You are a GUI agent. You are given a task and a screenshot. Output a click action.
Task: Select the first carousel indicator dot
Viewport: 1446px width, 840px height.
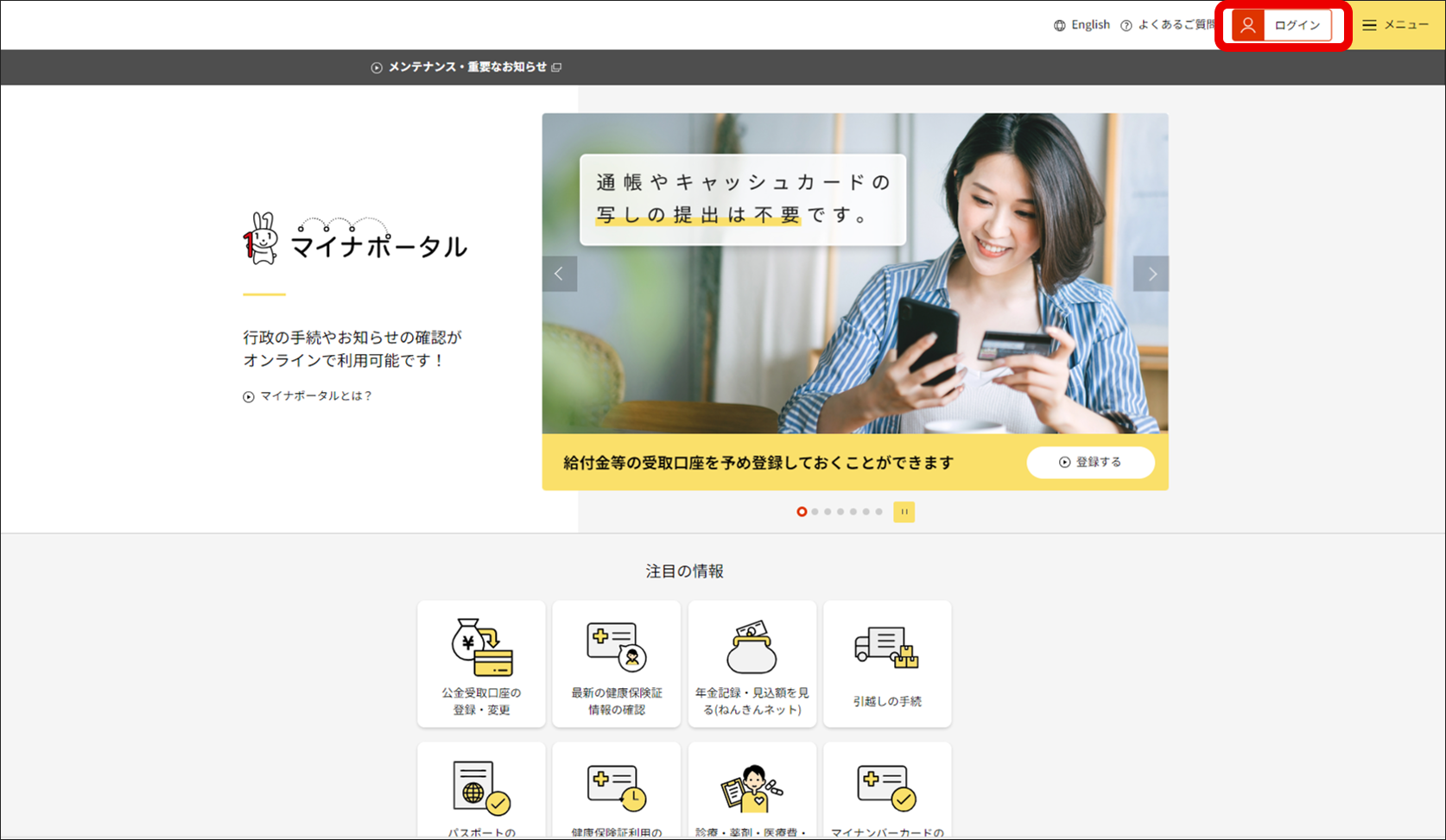coord(802,511)
